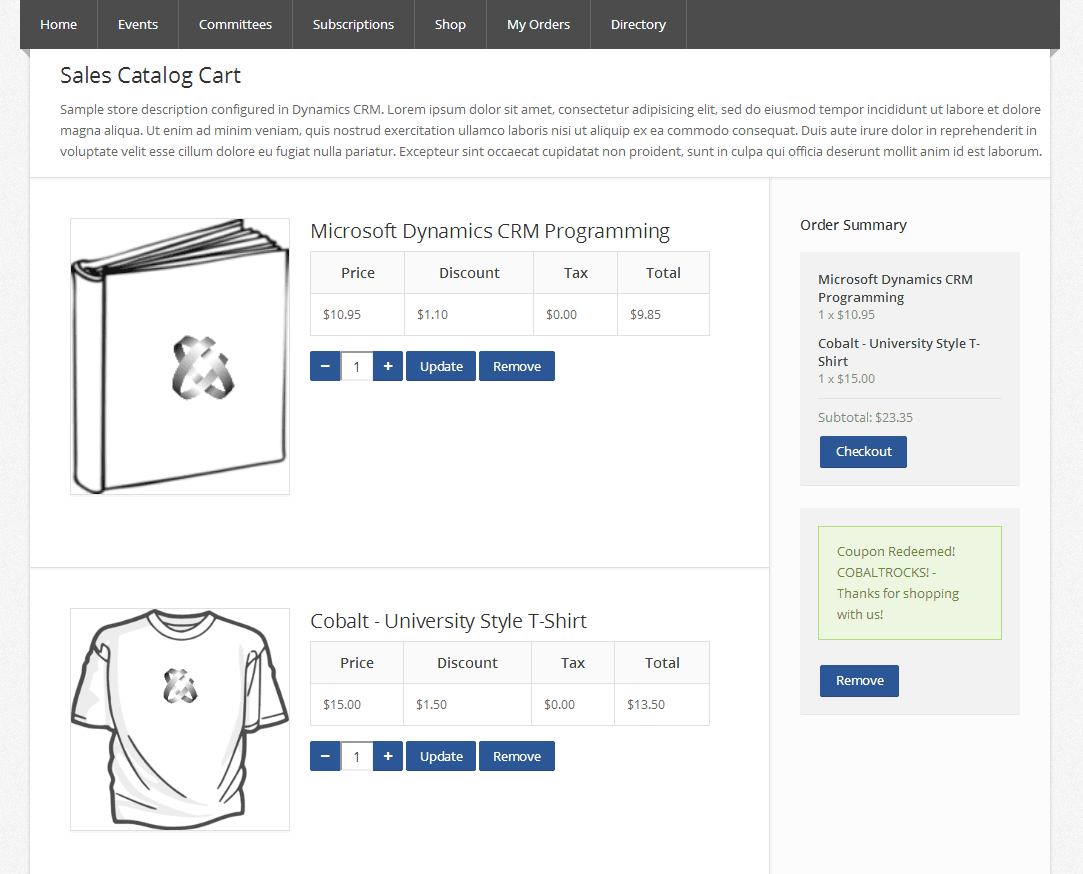Screen dimensions: 1083x874
Task: Click the $10.95 price cell
Action: point(357,314)
